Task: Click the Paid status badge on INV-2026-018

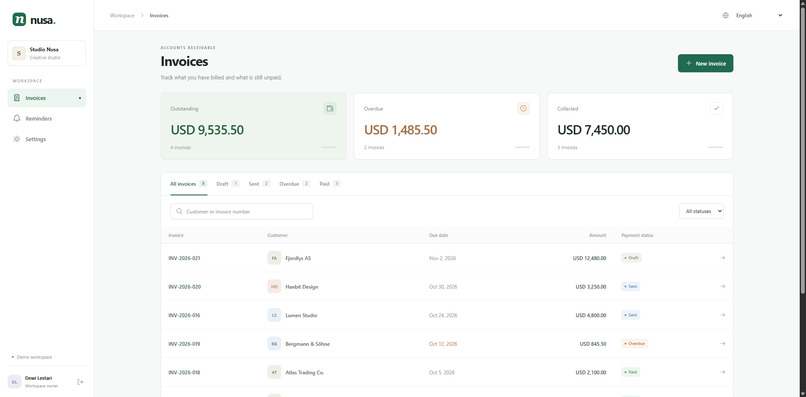Action: 631,372
